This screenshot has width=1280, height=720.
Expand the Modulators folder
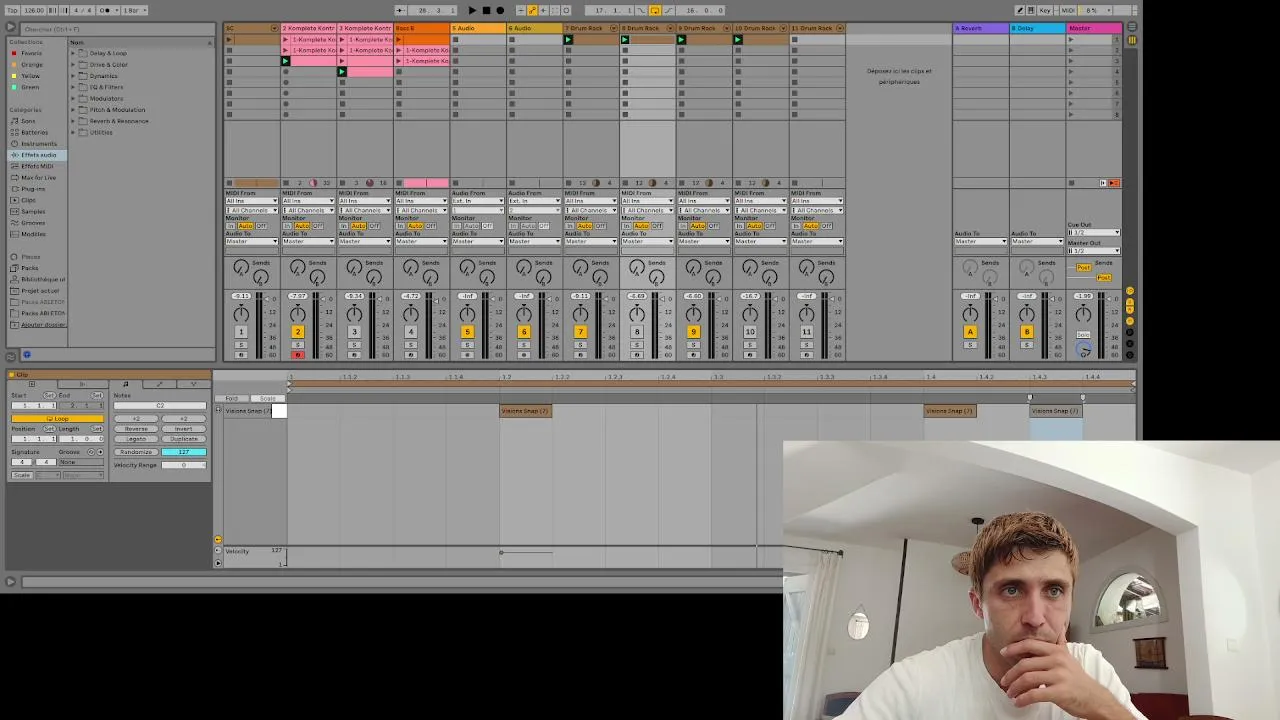[x=73, y=98]
